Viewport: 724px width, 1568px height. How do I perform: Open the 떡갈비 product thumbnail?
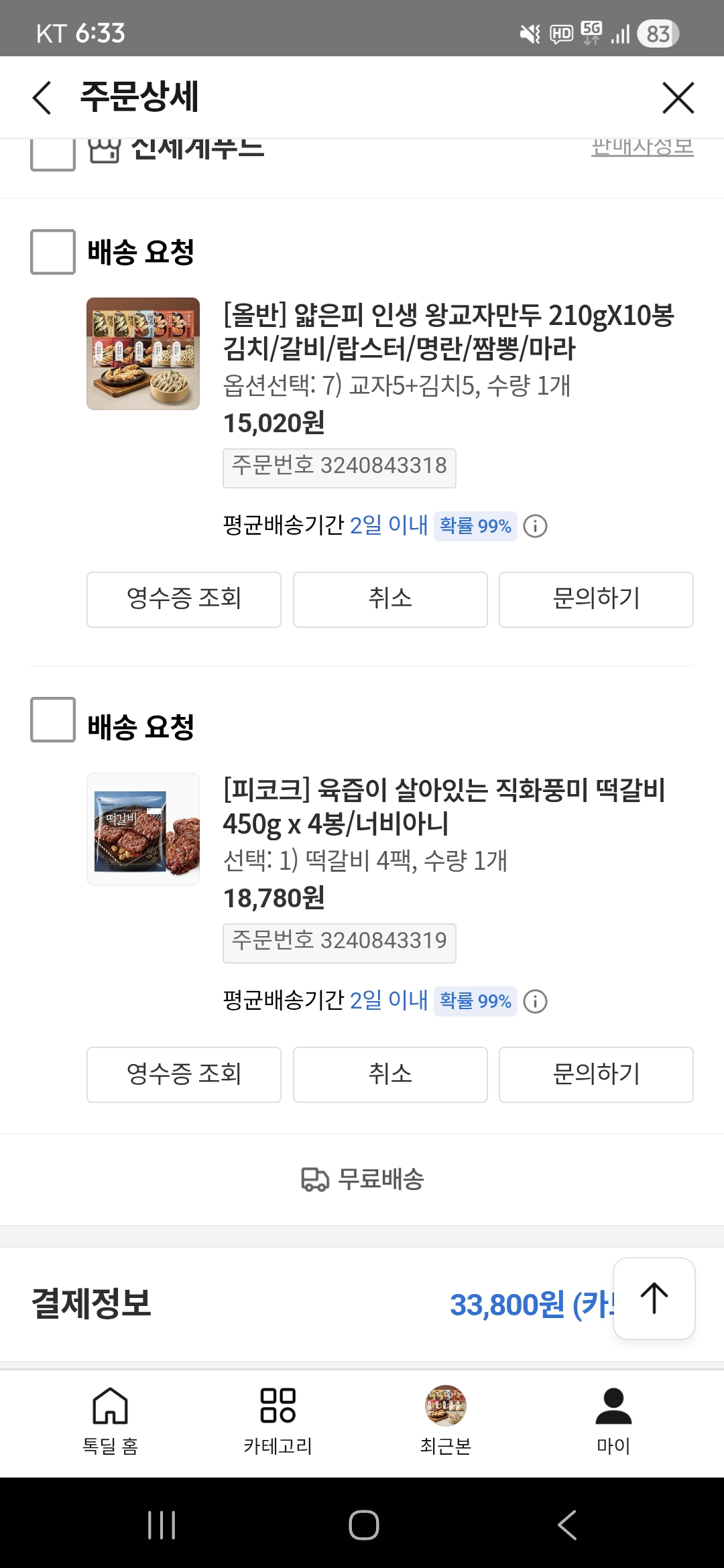[143, 830]
